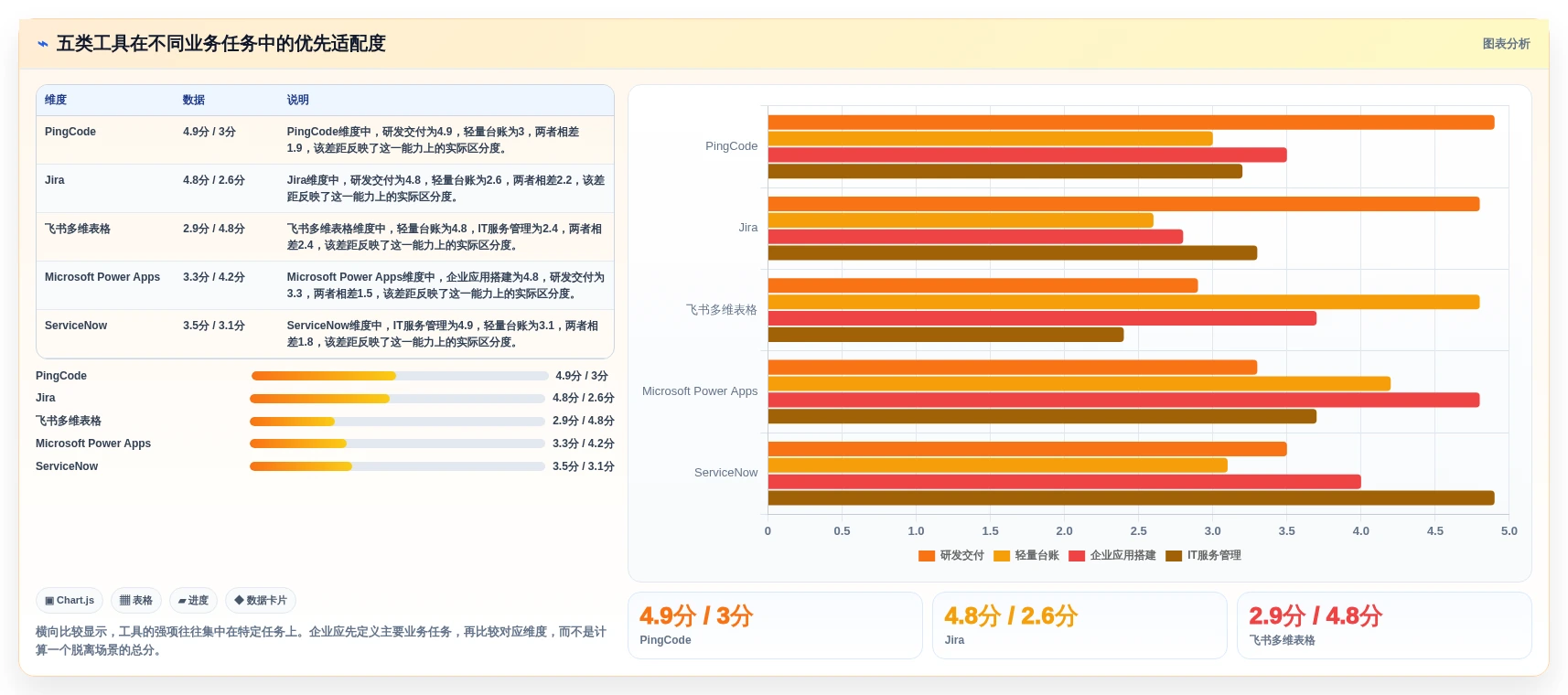Click 飞书多维表格's 轻量台账 chart bar

tap(1123, 302)
